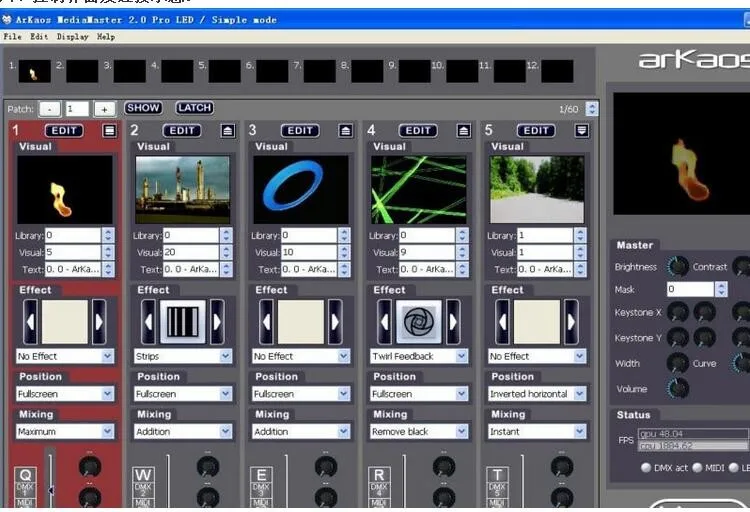This screenshot has width=750, height=512.
Task: Click EDIT on layer 2
Action: (182, 131)
